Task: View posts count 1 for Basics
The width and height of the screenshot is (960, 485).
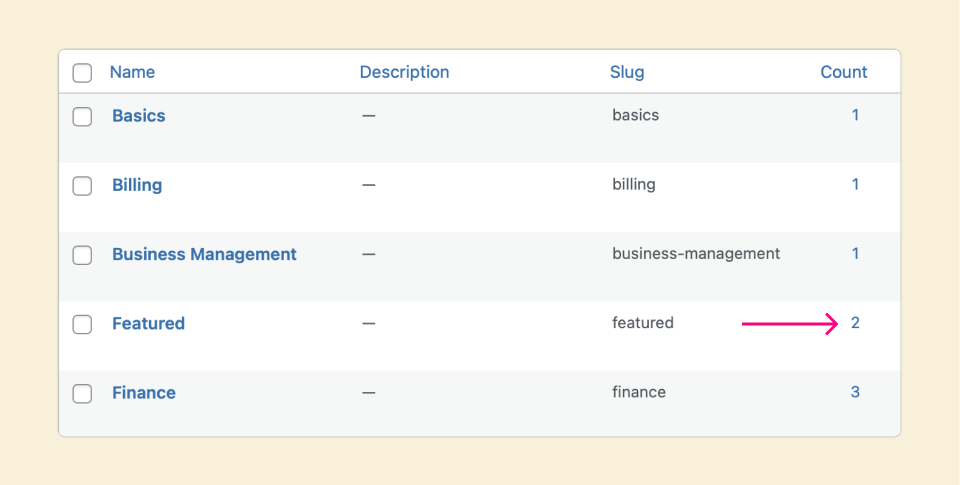Action: click(x=855, y=115)
